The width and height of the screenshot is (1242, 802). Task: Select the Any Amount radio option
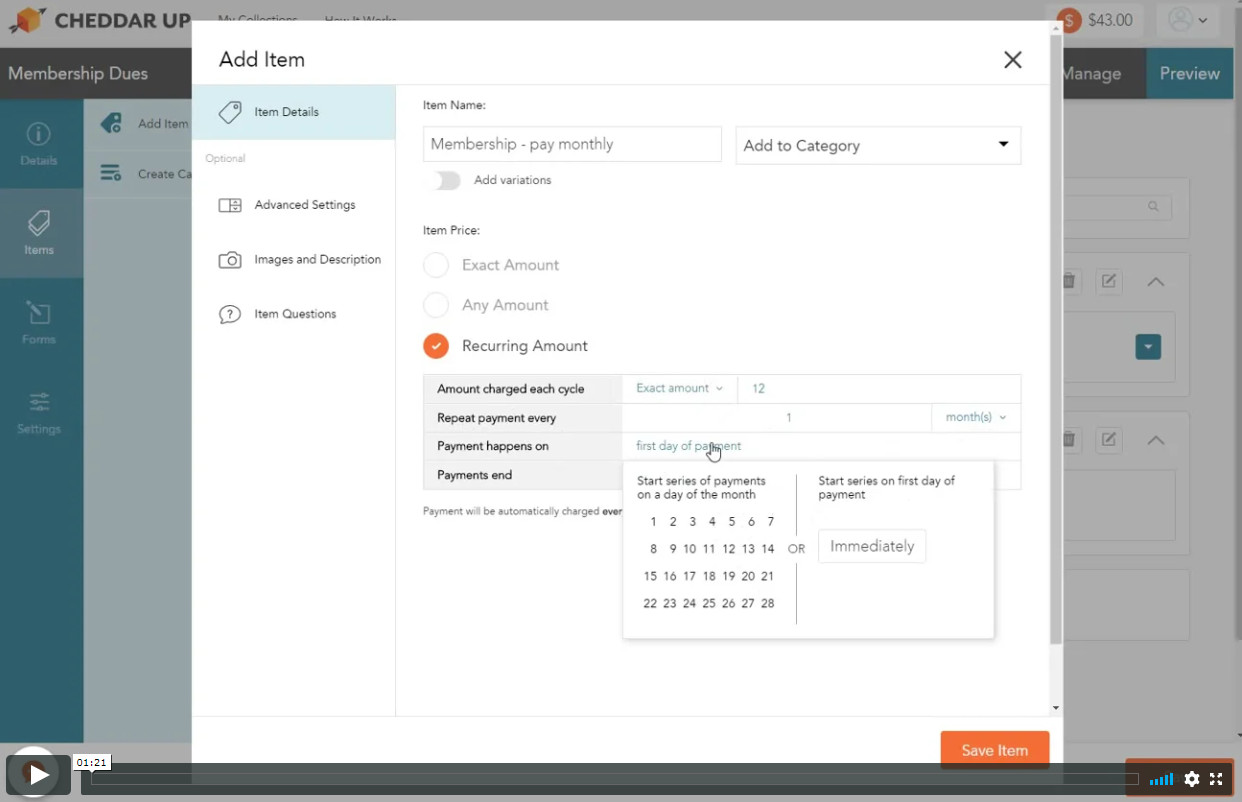(x=436, y=305)
